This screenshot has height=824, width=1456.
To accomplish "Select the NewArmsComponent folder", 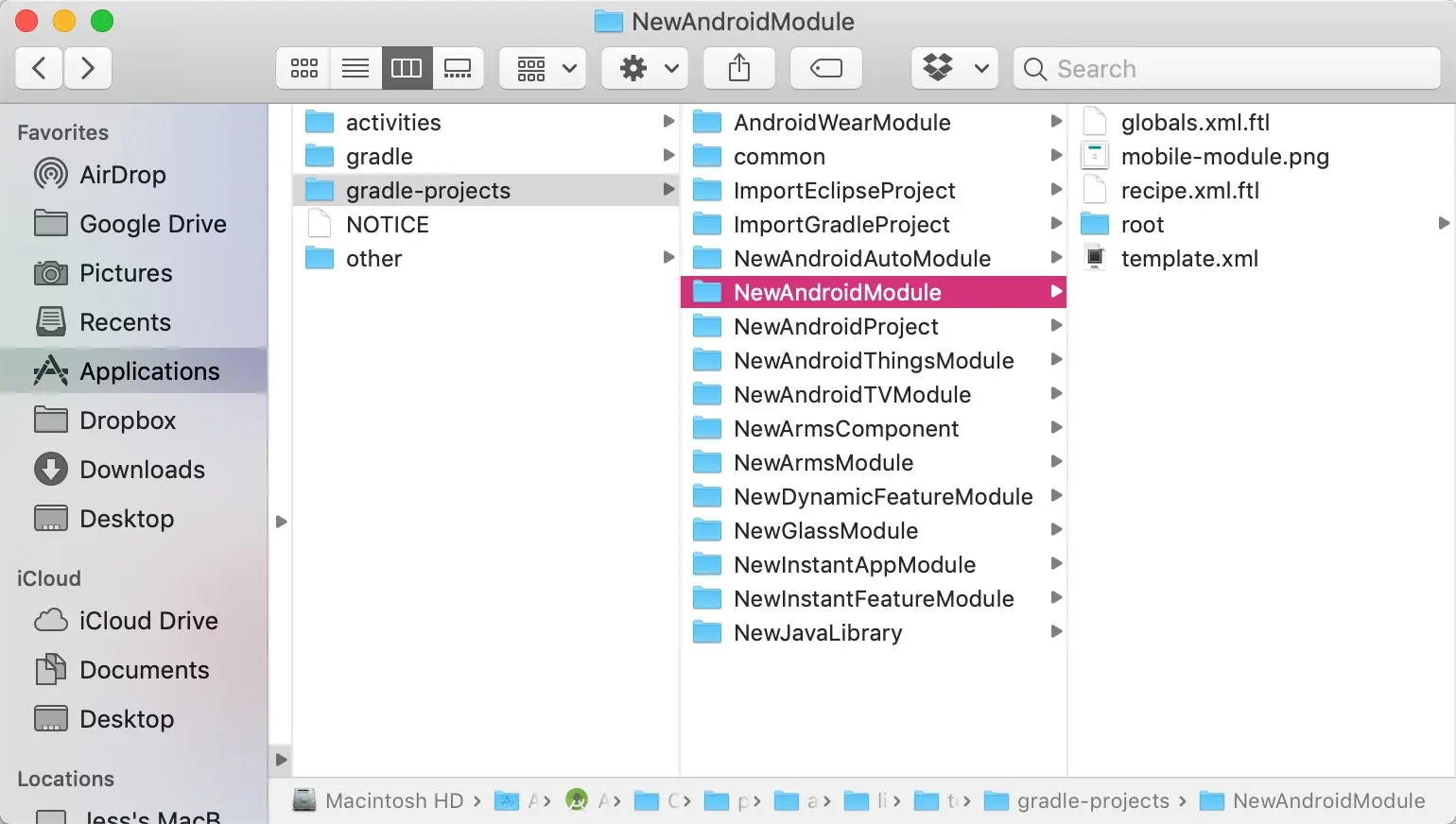I will 873,428.
